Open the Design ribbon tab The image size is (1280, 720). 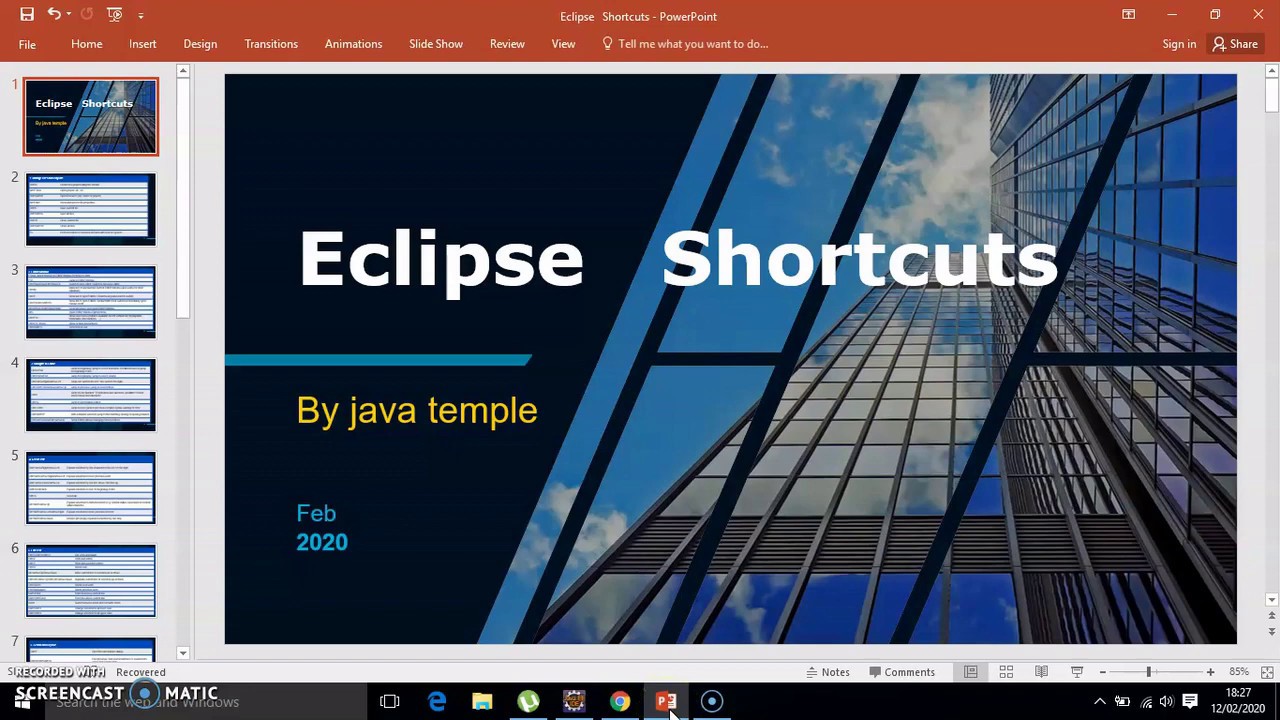click(x=200, y=44)
